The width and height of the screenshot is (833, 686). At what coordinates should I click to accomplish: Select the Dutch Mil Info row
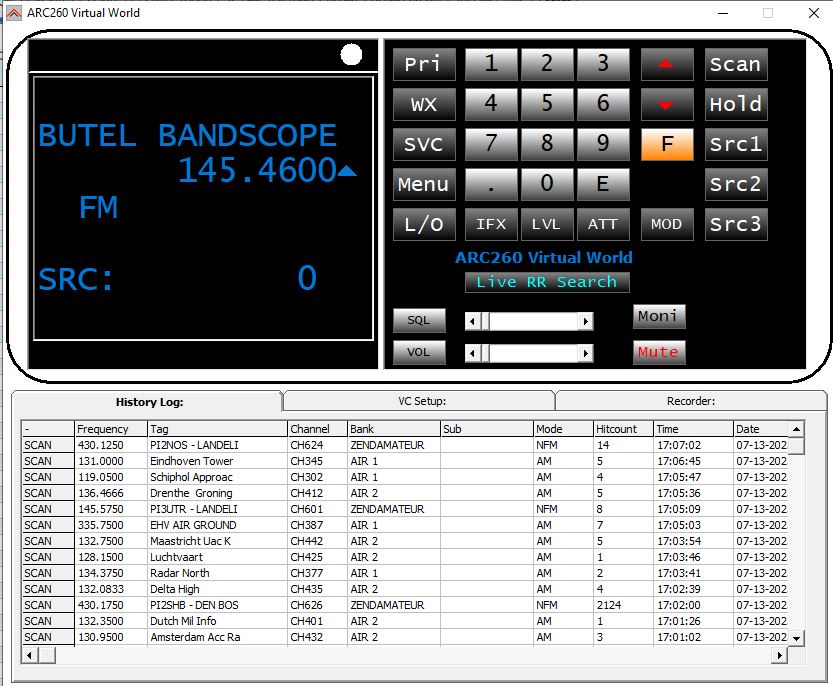click(x=405, y=621)
